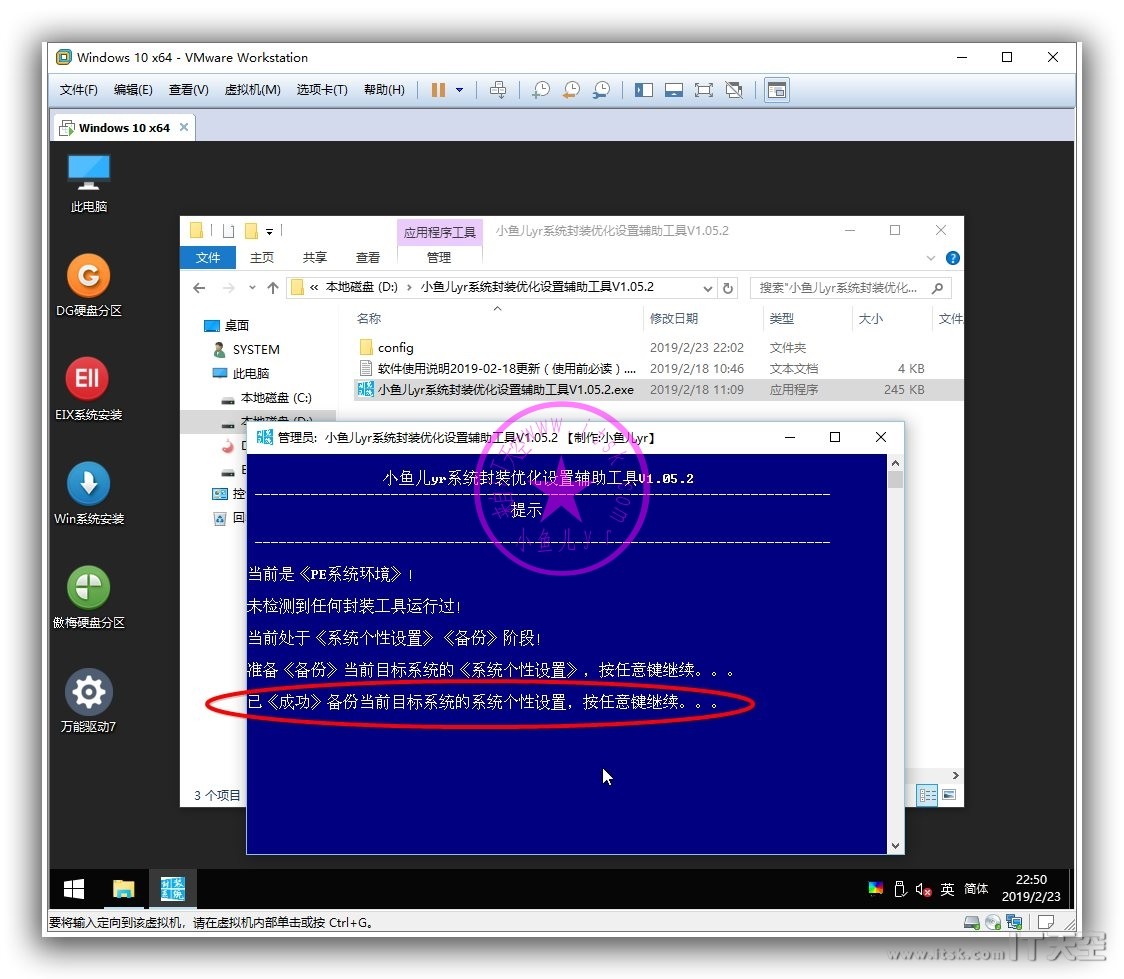This screenshot has width=1124, height=979.
Task: Click the taskbar clock 22:50
Action: point(1031,888)
